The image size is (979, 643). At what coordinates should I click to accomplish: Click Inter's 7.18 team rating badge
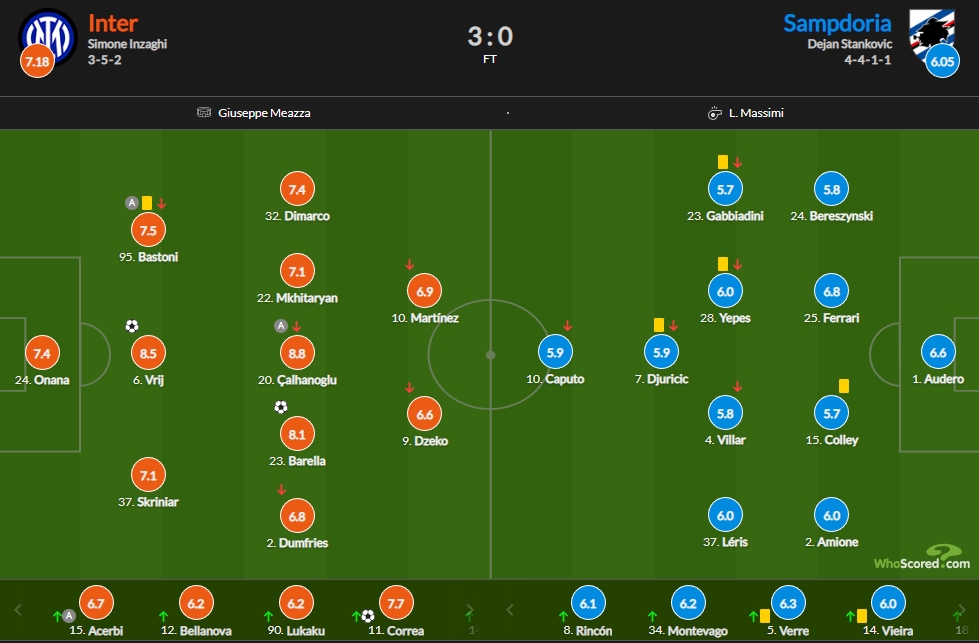pyautogui.click(x=37, y=61)
